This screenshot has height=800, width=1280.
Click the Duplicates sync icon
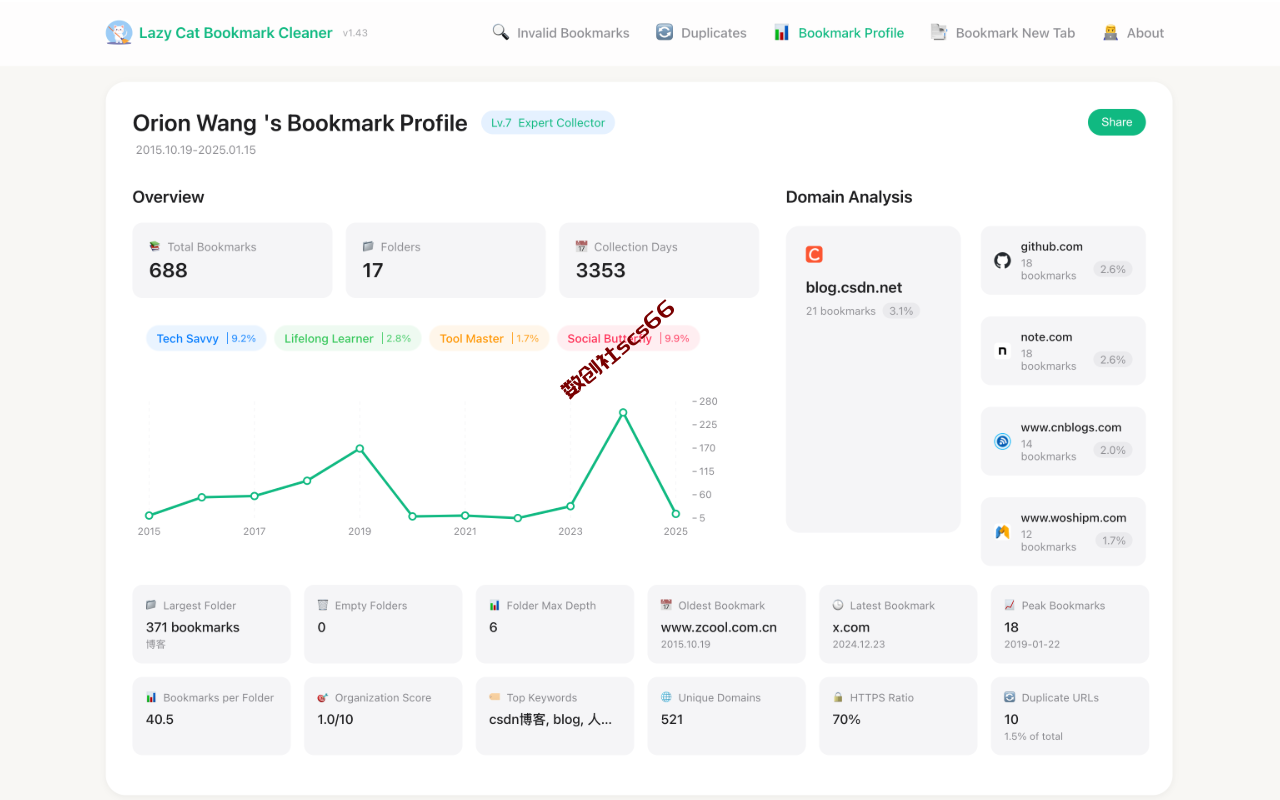point(664,32)
